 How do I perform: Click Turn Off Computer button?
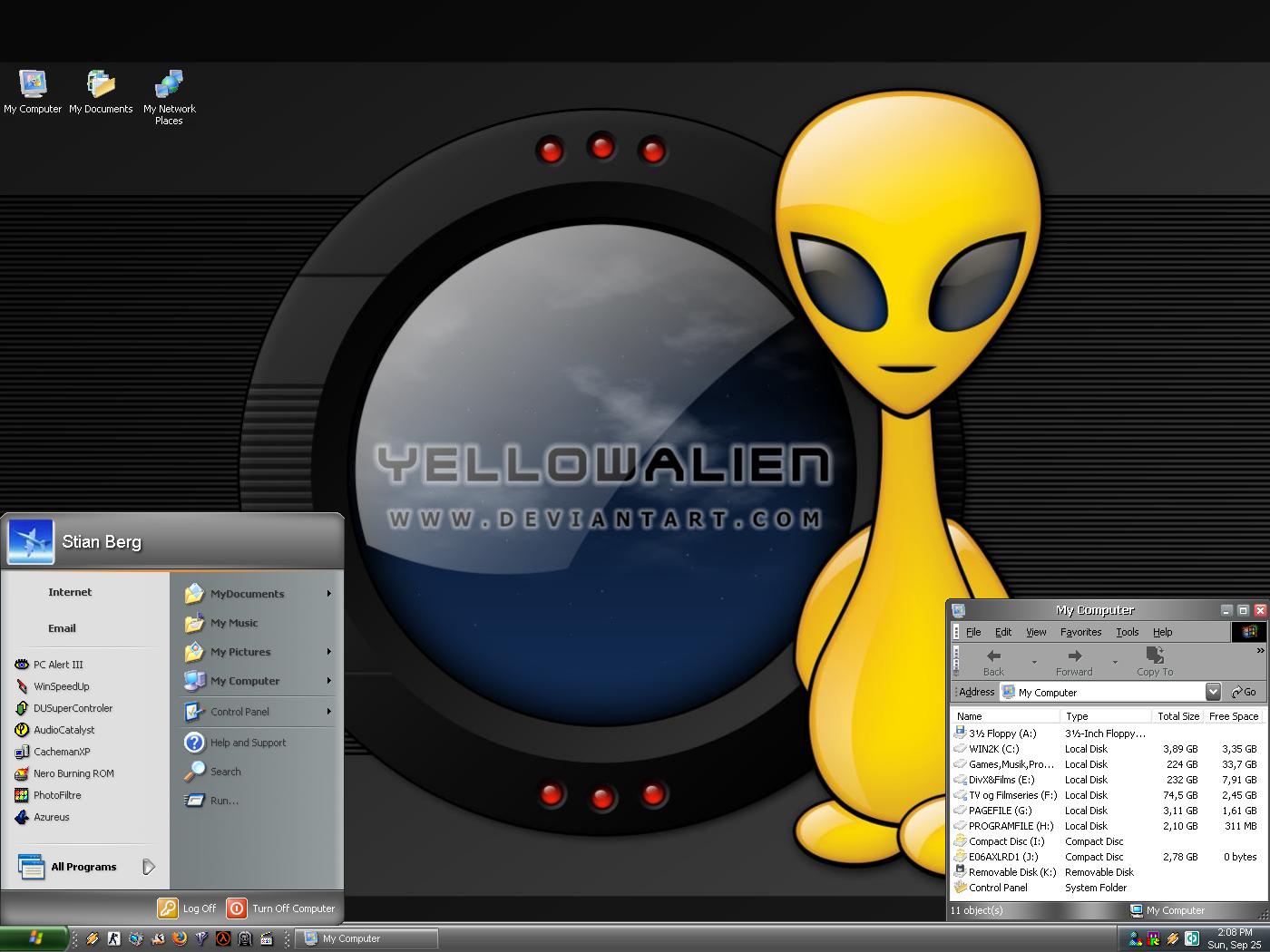pyautogui.click(x=281, y=908)
